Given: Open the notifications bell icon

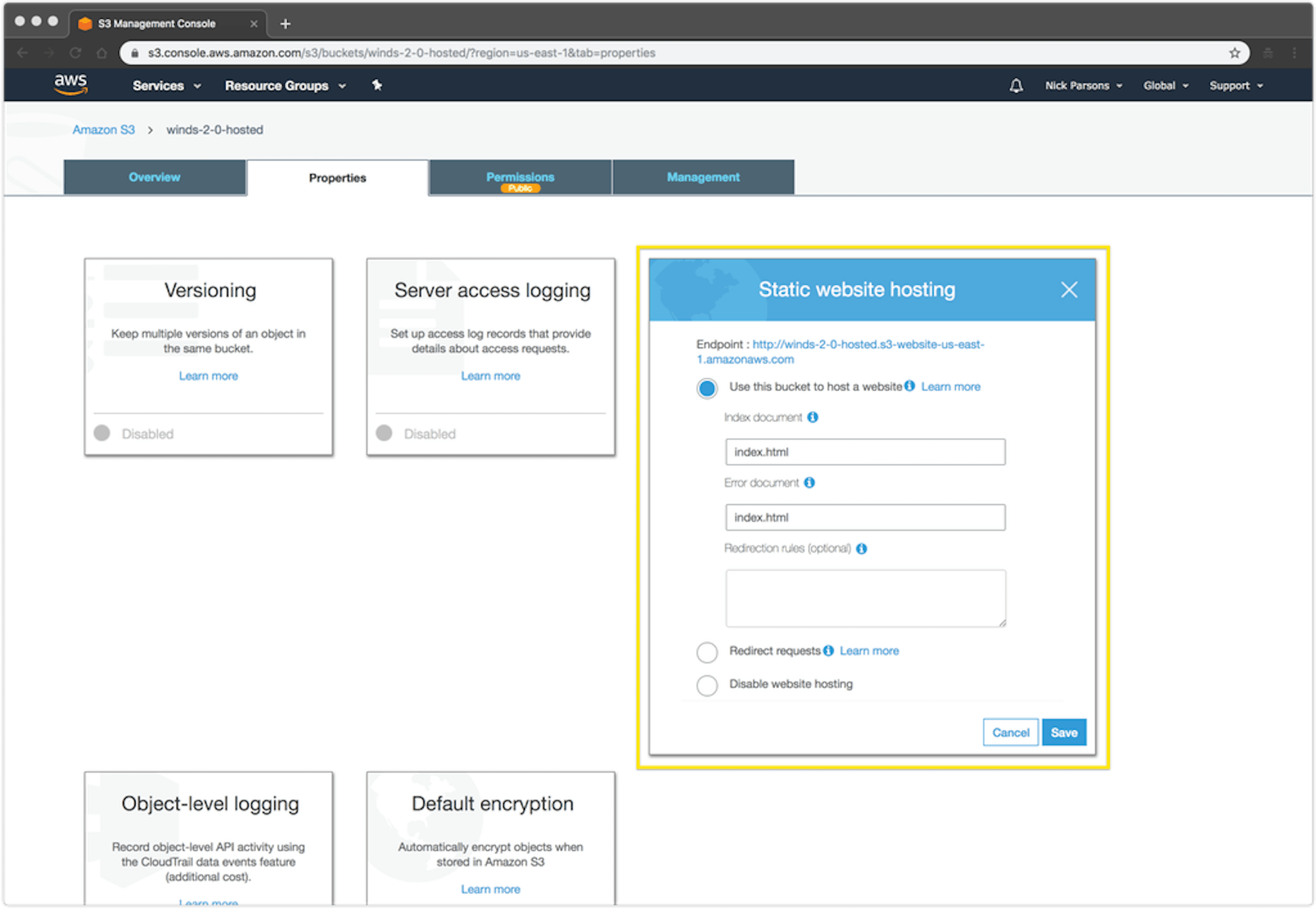Looking at the screenshot, I should [1016, 85].
